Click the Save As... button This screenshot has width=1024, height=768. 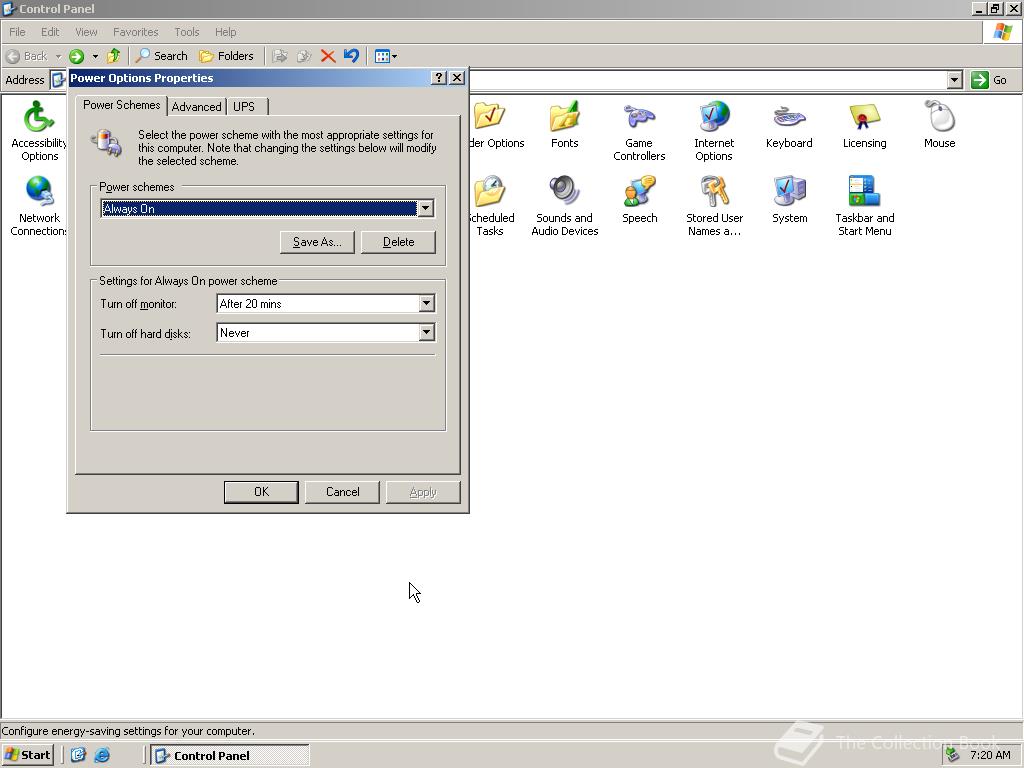[x=317, y=242]
